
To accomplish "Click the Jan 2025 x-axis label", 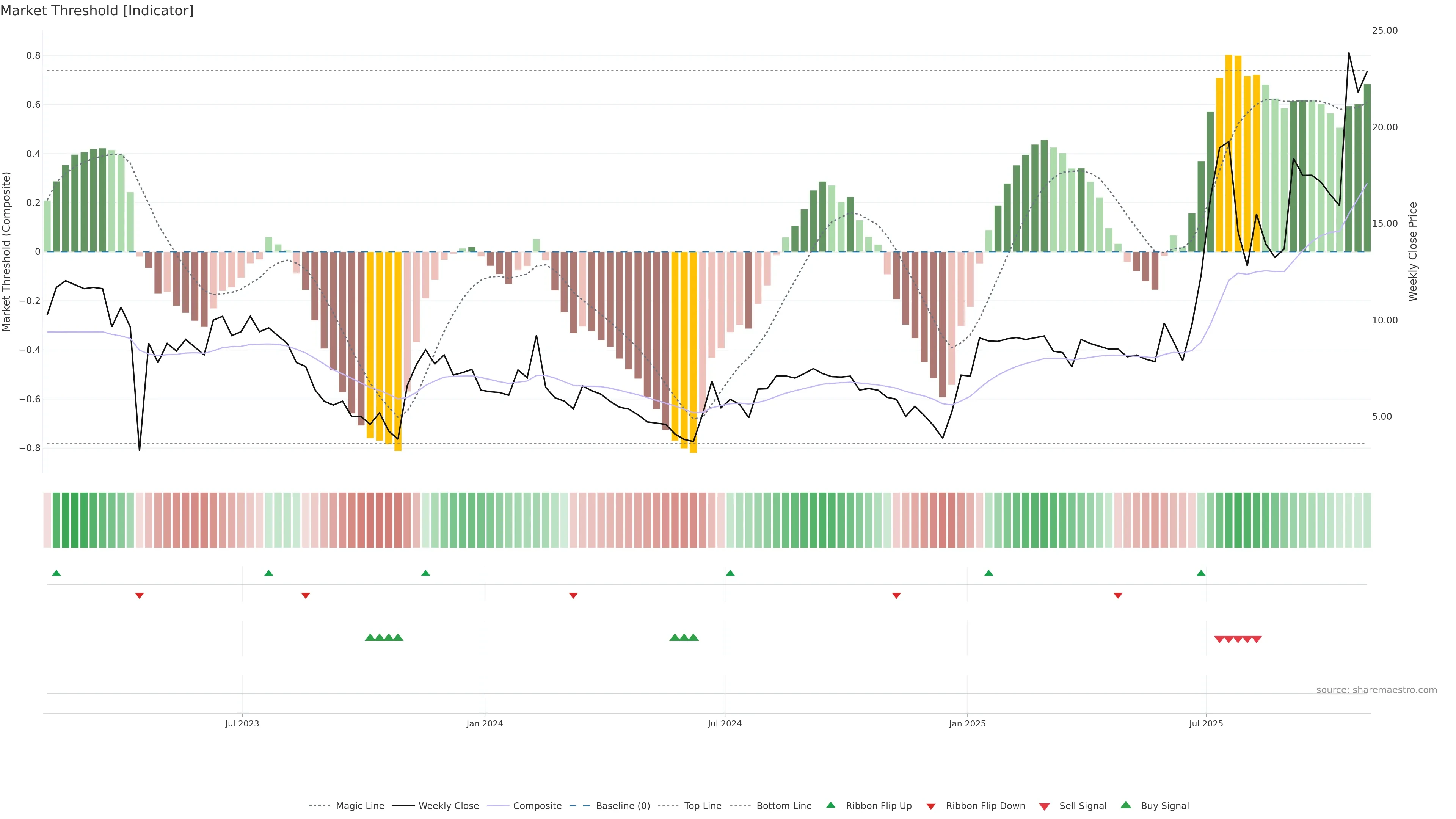I will click(x=967, y=723).
